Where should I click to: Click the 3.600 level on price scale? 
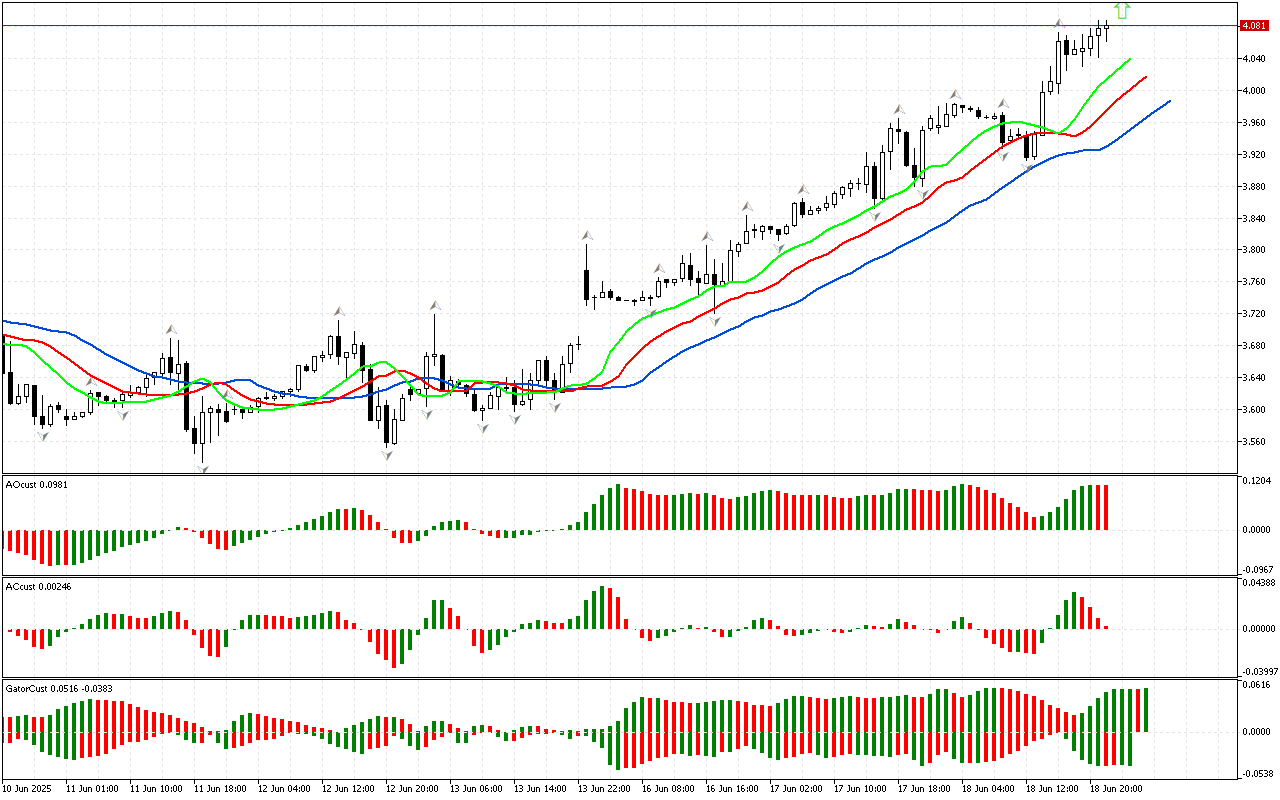coord(1253,410)
